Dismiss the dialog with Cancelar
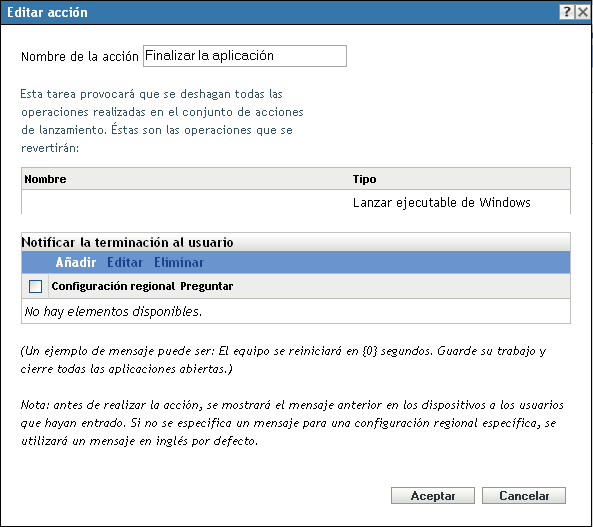This screenshot has height=527, width=593. [x=524, y=496]
